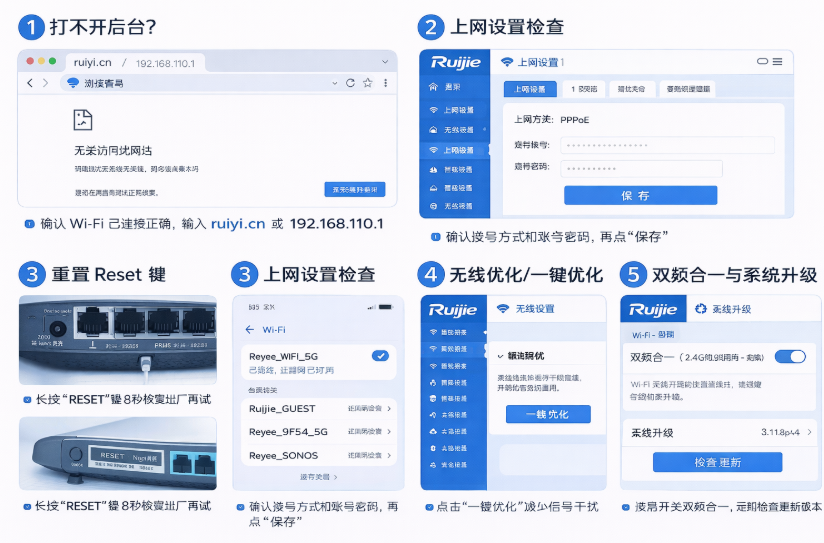824x543 pixels.
Task: Click the macOS red close dot
Action: (30, 62)
